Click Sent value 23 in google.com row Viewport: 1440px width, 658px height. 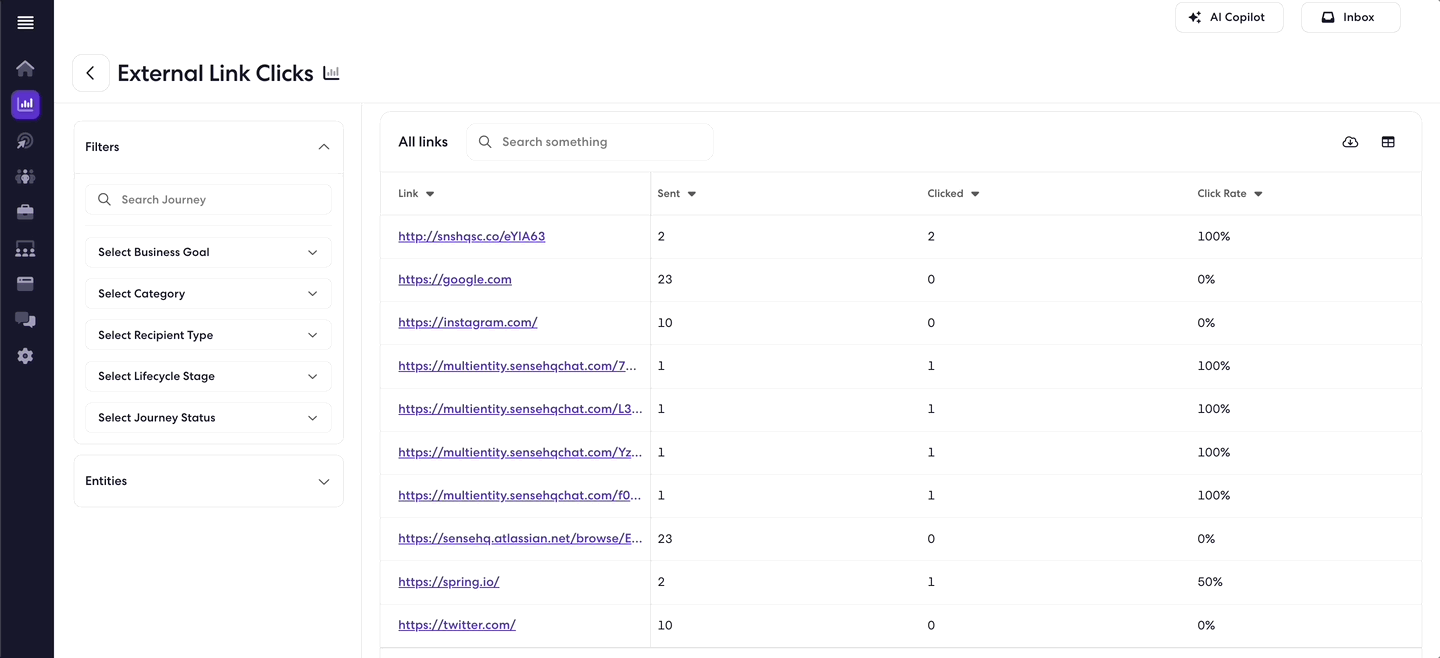665,280
